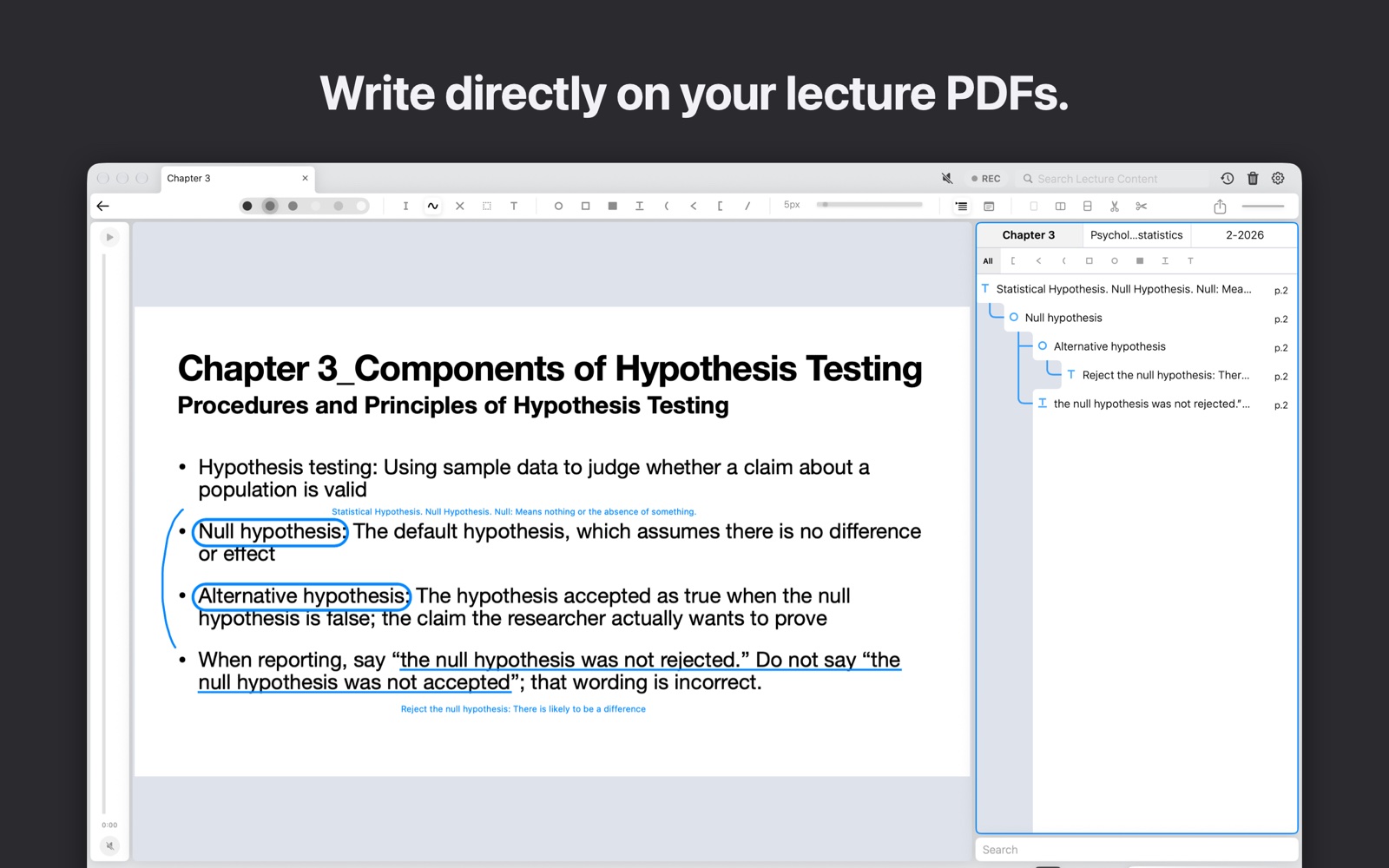Screen dimensions: 1389x868
Task: Pick the filled square highlight tool in toolbar
Action: 613,206
